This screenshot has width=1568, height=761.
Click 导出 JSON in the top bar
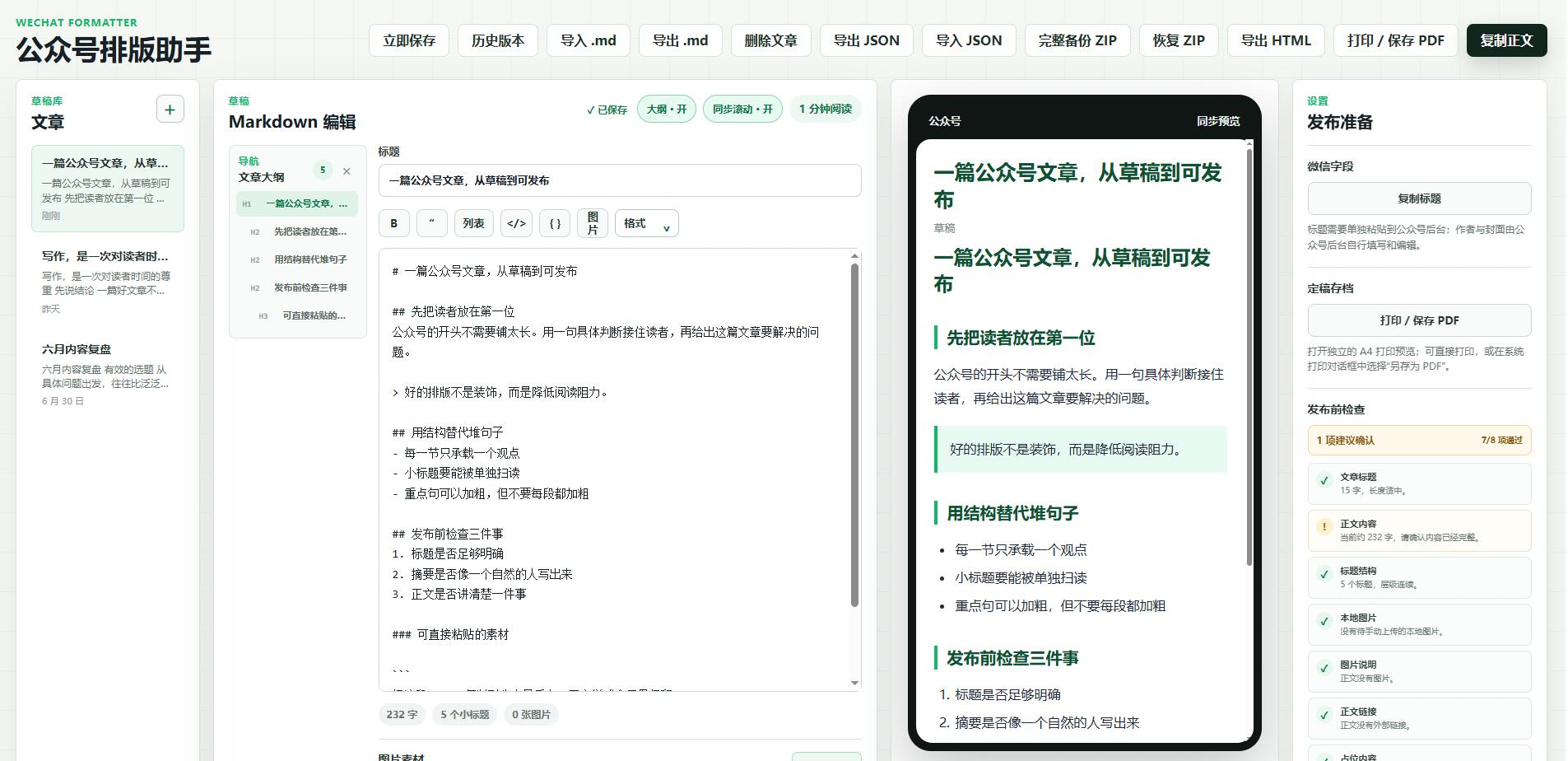[867, 40]
